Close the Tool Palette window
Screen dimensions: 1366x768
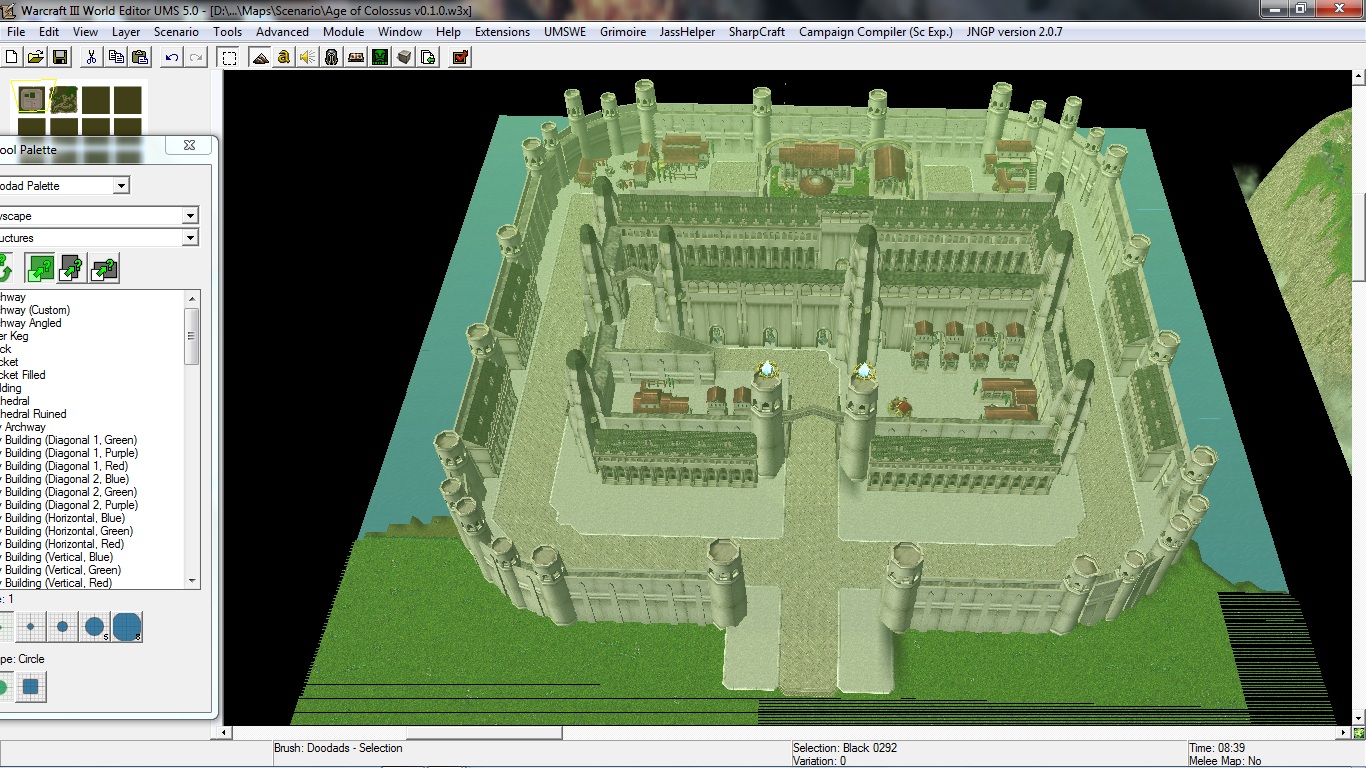pos(189,145)
